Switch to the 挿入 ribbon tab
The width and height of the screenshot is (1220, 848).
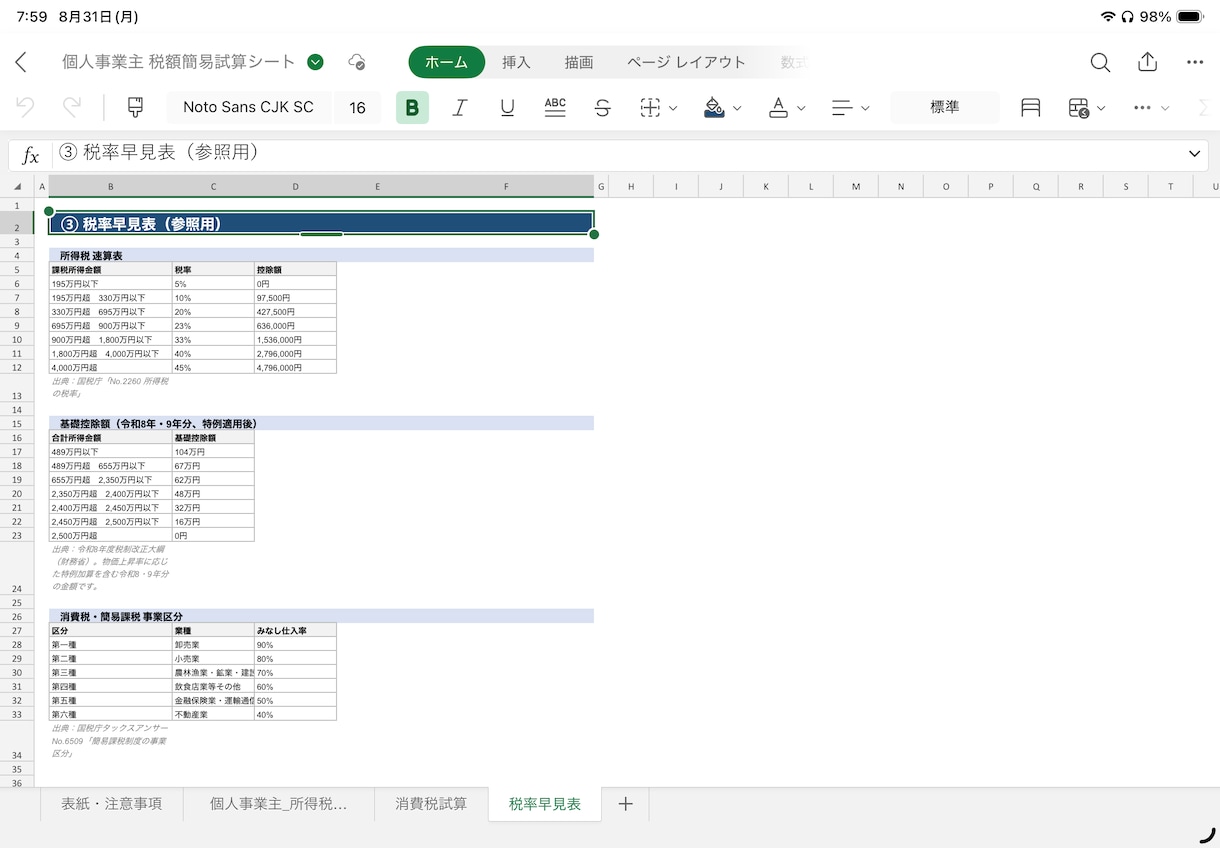[x=516, y=62]
